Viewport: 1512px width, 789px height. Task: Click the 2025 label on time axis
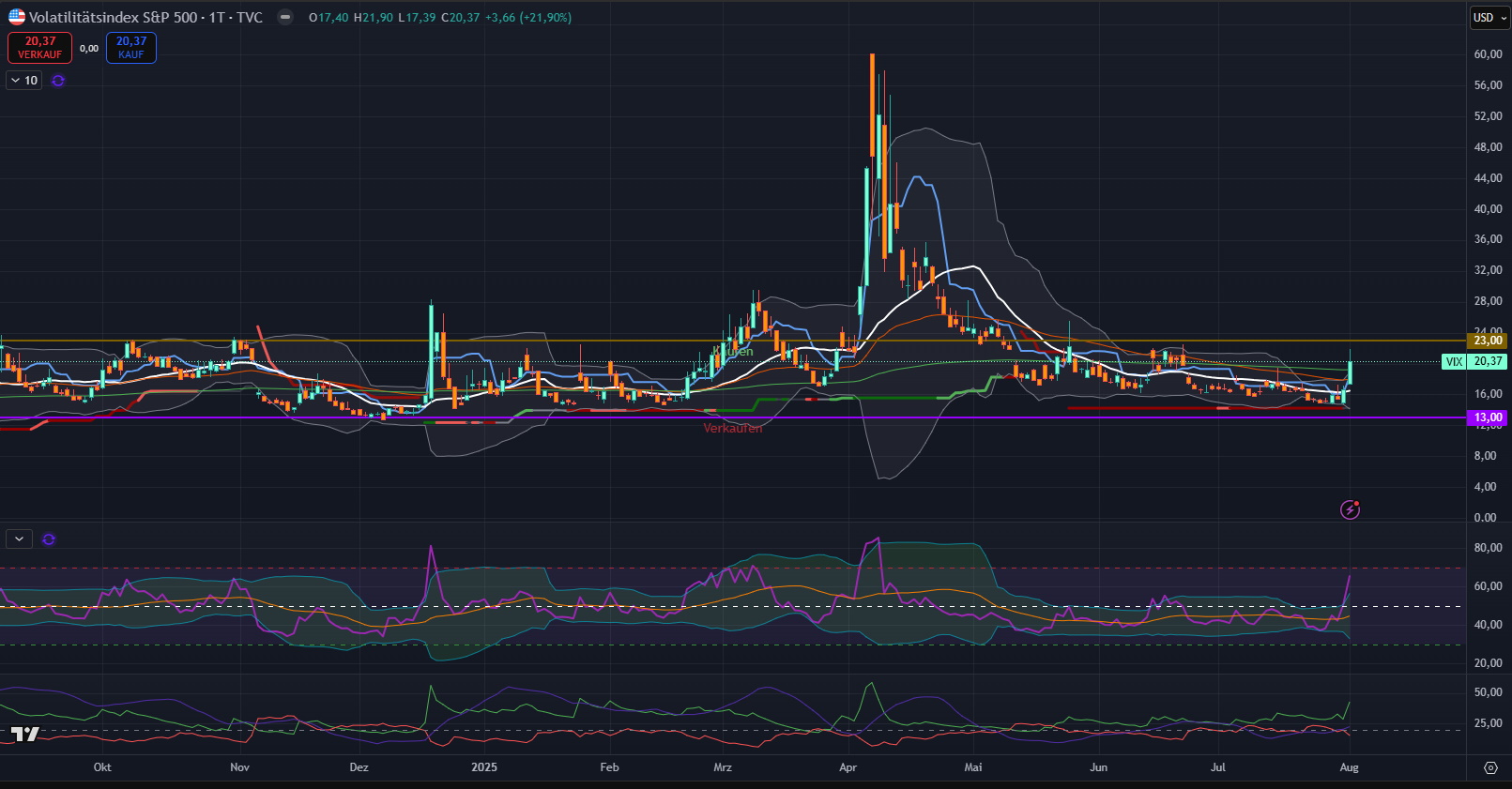483,767
